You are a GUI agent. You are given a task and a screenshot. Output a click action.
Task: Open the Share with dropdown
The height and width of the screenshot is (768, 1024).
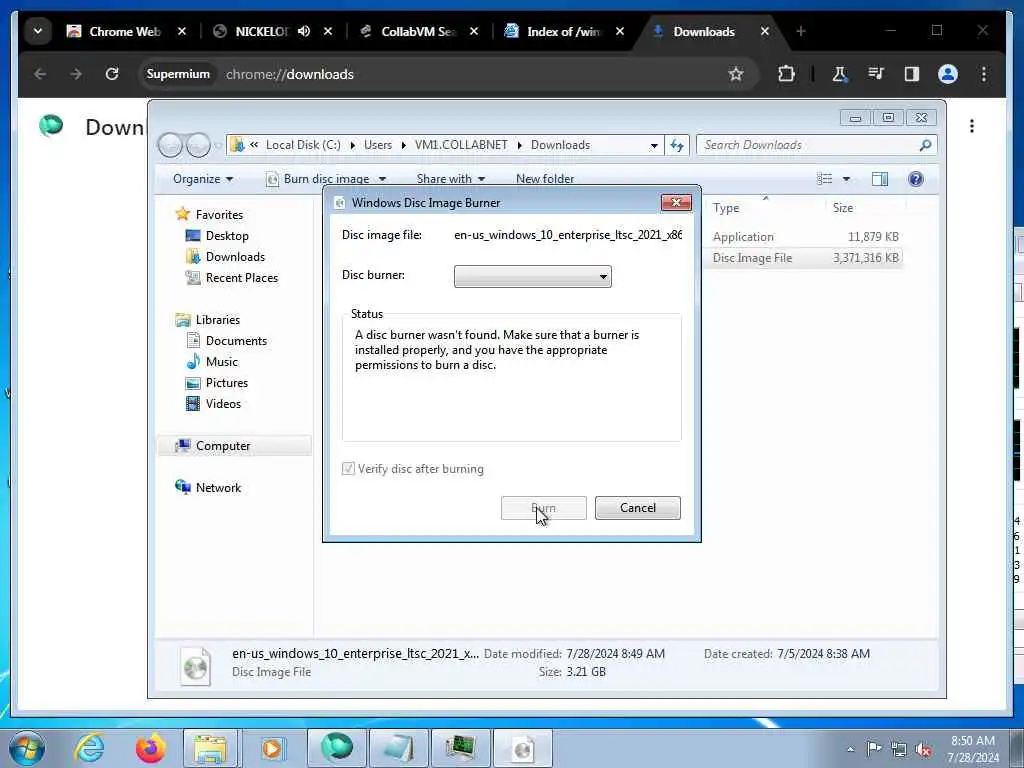click(451, 179)
